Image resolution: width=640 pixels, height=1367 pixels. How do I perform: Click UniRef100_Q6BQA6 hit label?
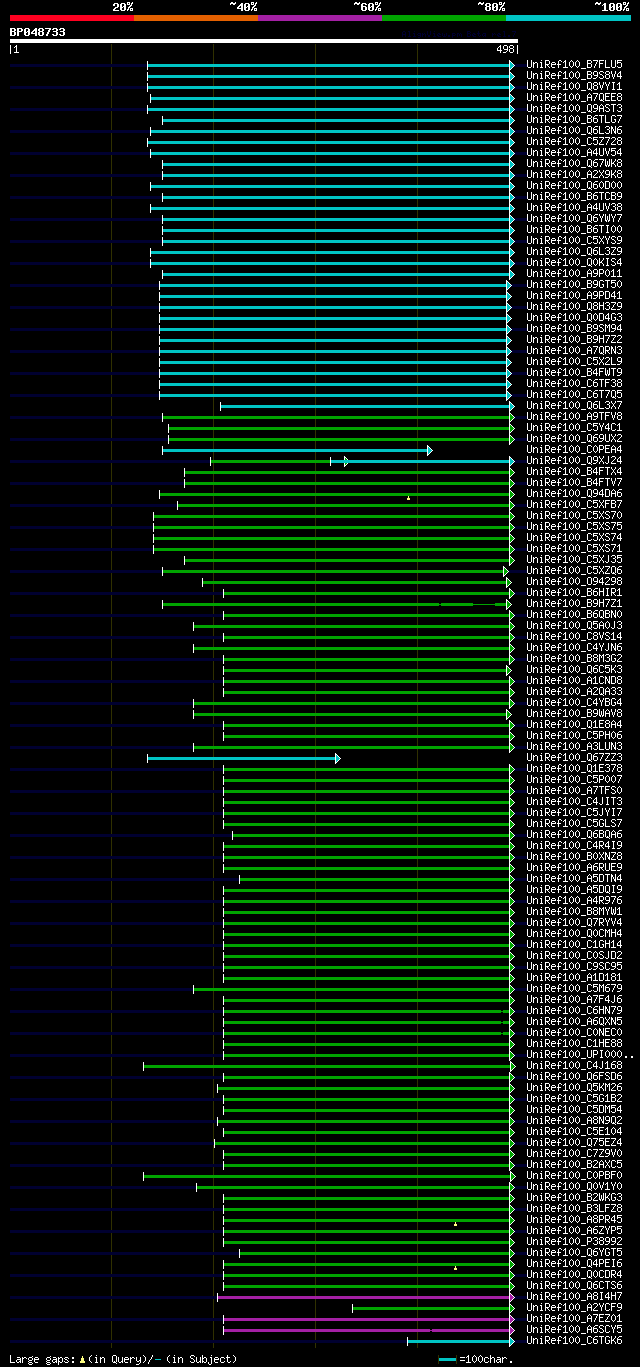(574, 835)
